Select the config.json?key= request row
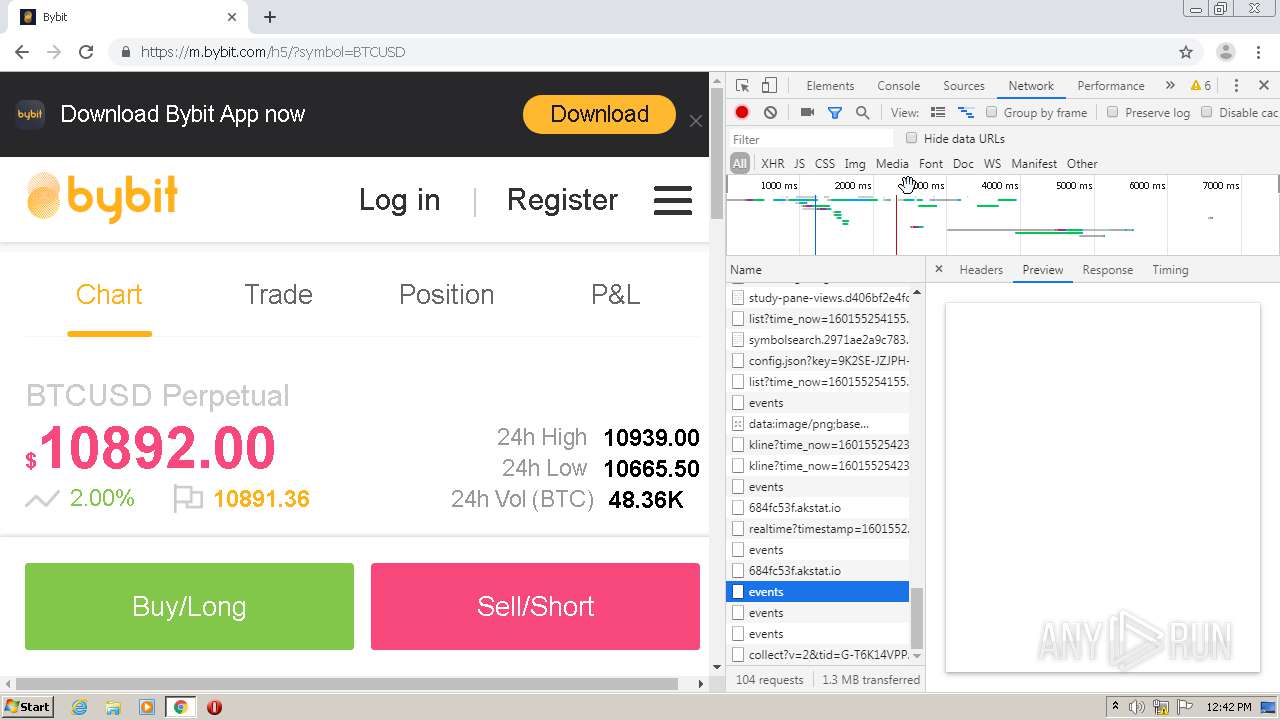The height and width of the screenshot is (720, 1280). 819,360
